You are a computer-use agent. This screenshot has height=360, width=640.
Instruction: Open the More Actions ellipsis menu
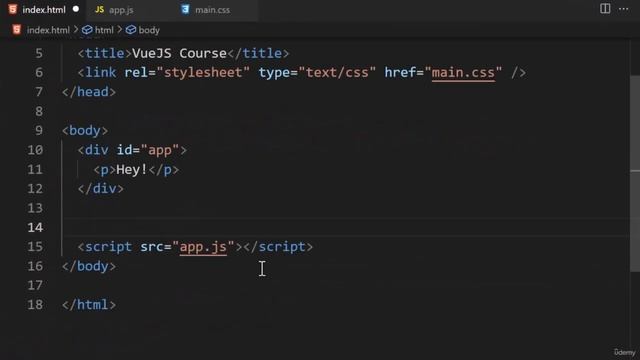(623, 9)
